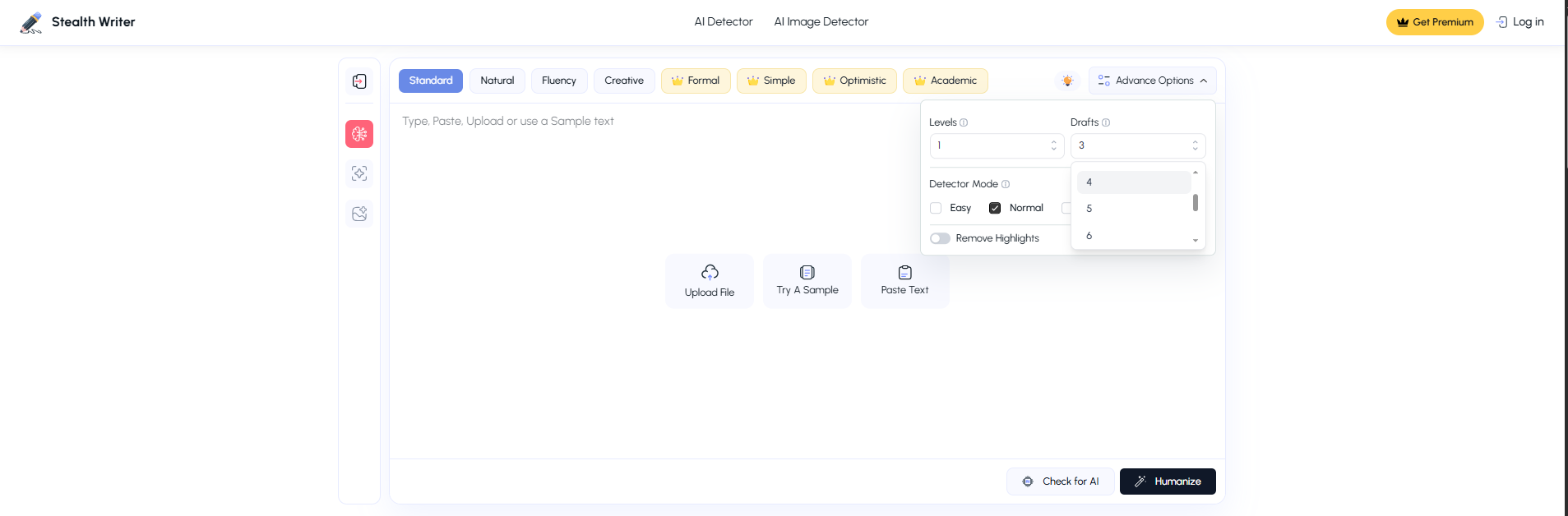The height and width of the screenshot is (516, 1568).
Task: Click the crown icon on Get Premium
Action: (1403, 22)
